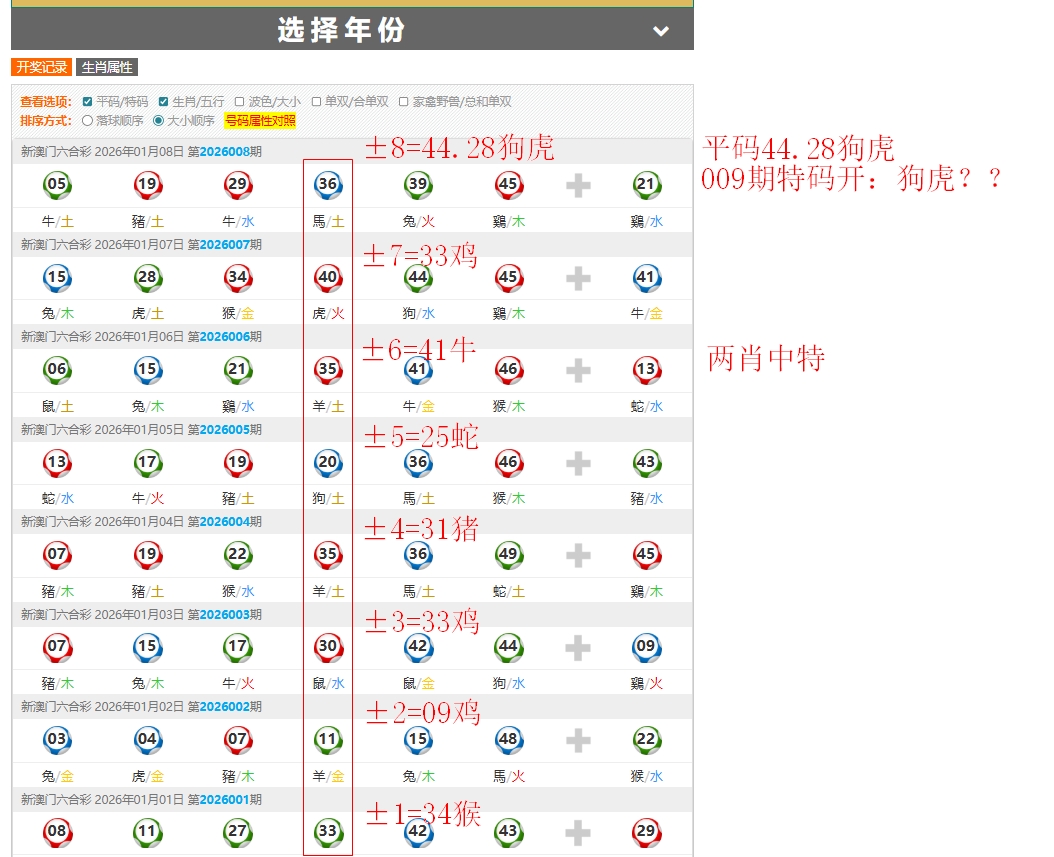Click the chevron arrow in year selector
Viewport: 1054px width, 857px height.
tap(661, 31)
